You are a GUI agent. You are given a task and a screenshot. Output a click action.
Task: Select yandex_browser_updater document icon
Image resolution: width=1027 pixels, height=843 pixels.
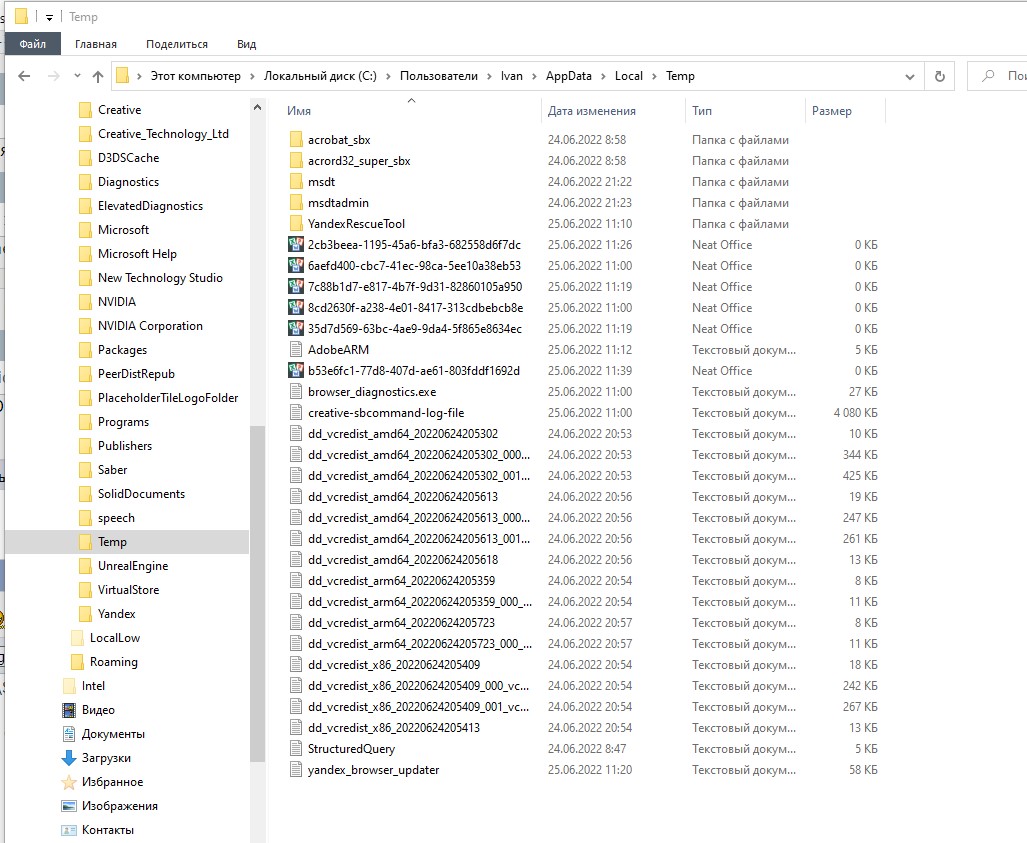click(x=296, y=770)
